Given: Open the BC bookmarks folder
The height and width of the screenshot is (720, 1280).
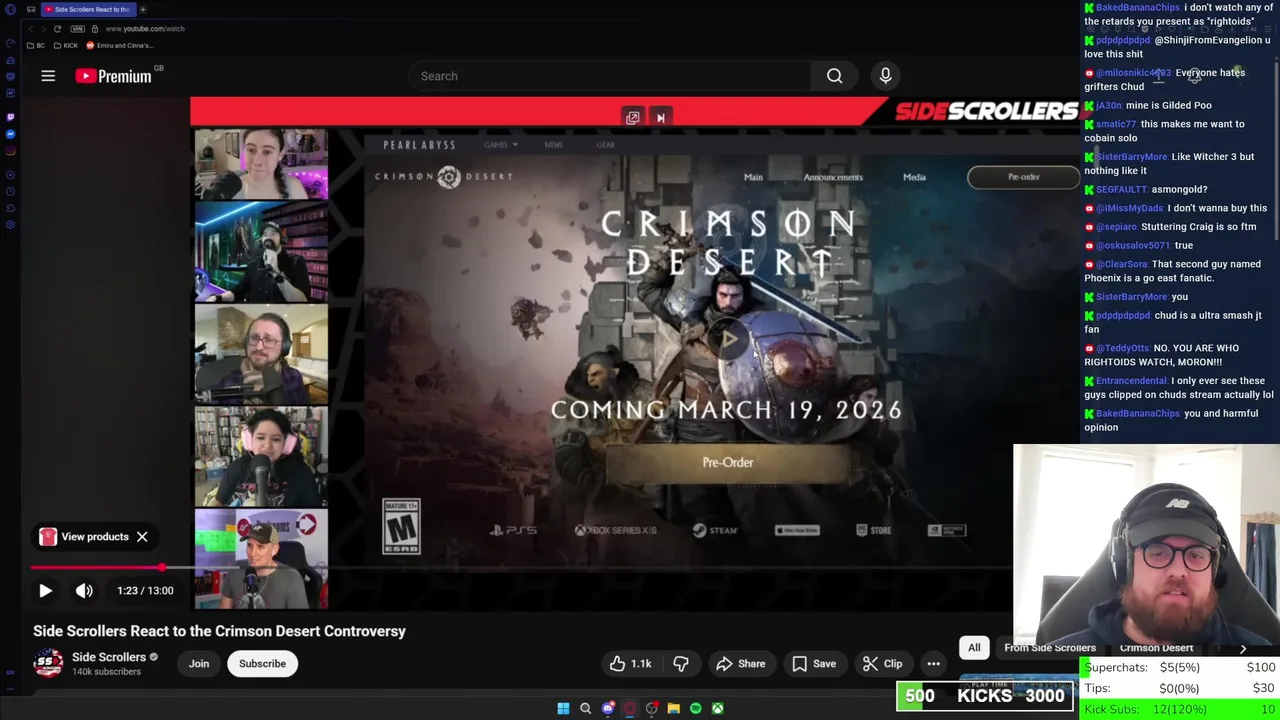Looking at the screenshot, I should point(35,46).
